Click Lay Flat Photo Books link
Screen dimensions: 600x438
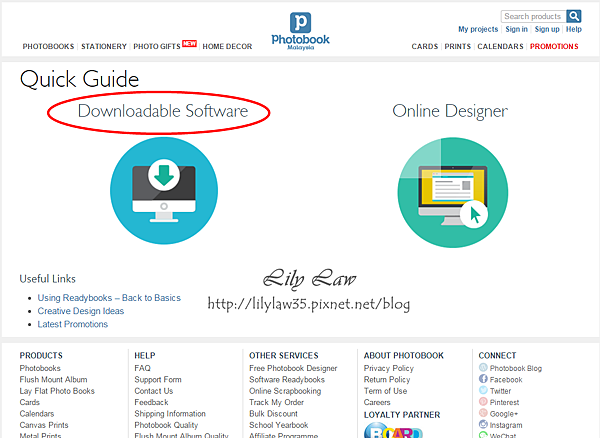pyautogui.click(x=57, y=391)
